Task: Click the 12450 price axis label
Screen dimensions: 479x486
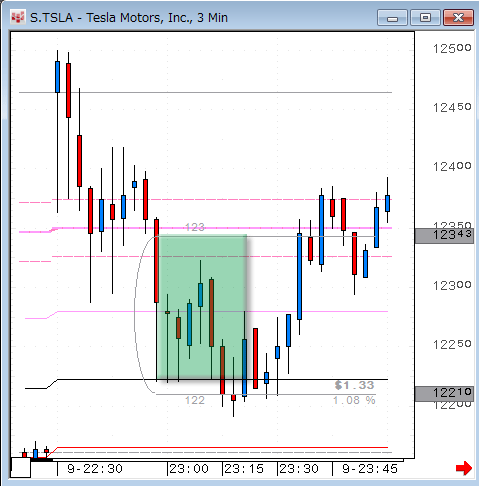Action: 452,107
